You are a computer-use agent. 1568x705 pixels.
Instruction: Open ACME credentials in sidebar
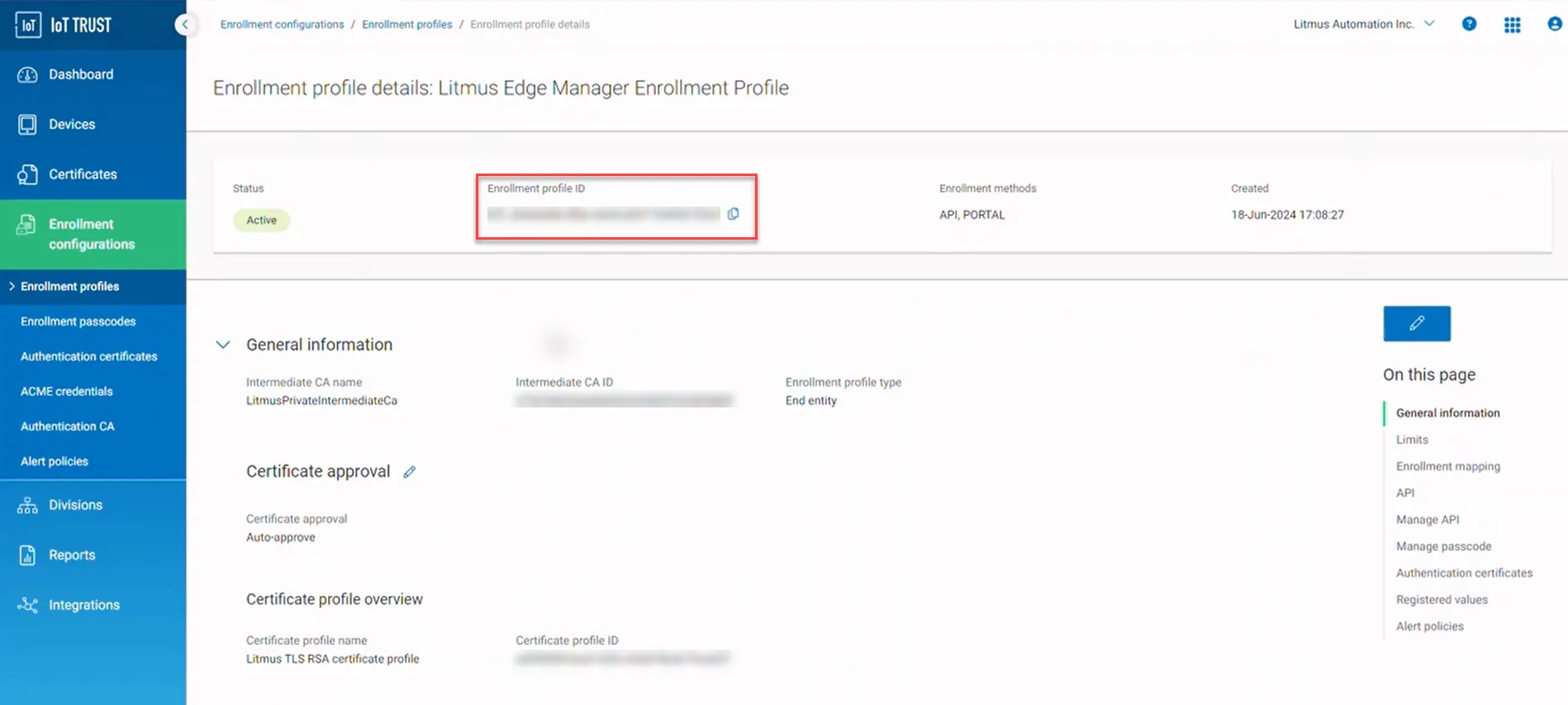coord(67,392)
